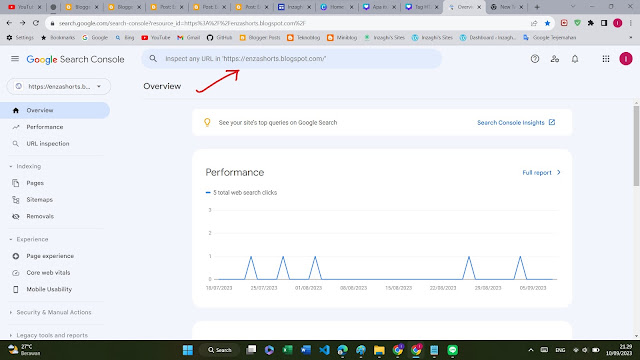Click the page vertical scrollbar
640x360 pixels.
636,146
